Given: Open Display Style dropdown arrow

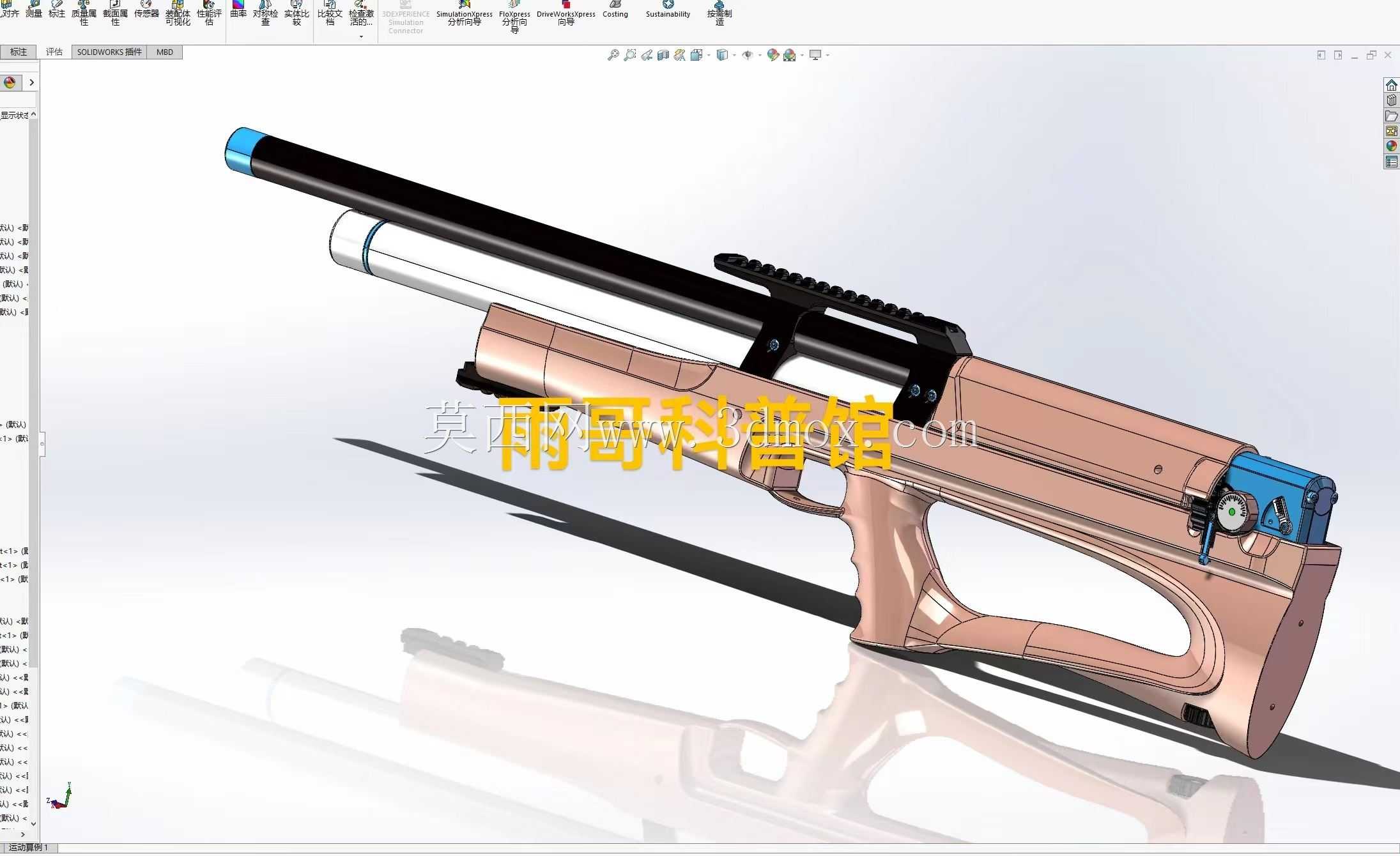Looking at the screenshot, I should pos(734,55).
